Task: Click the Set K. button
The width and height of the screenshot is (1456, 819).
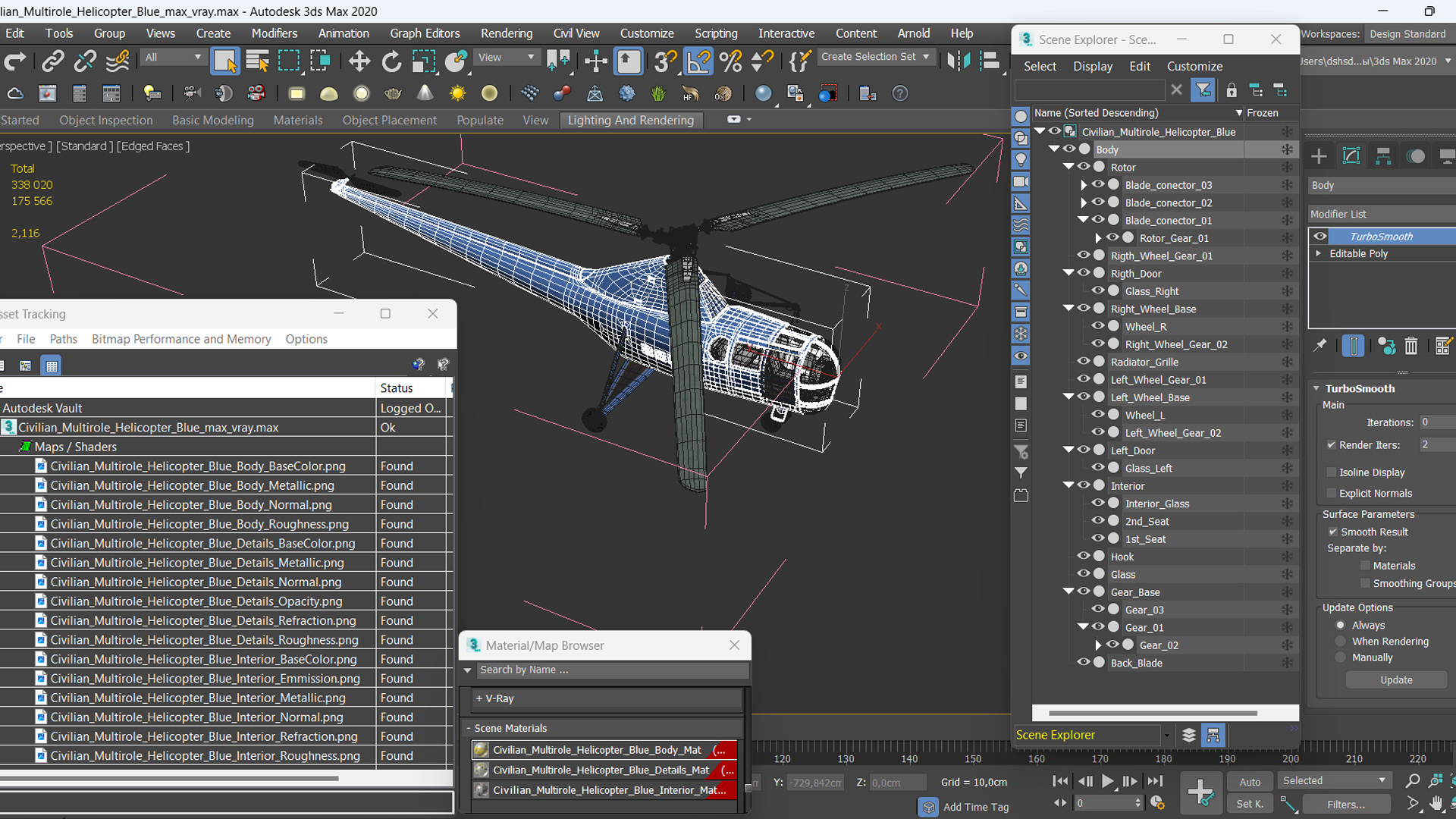Action: tap(1250, 804)
